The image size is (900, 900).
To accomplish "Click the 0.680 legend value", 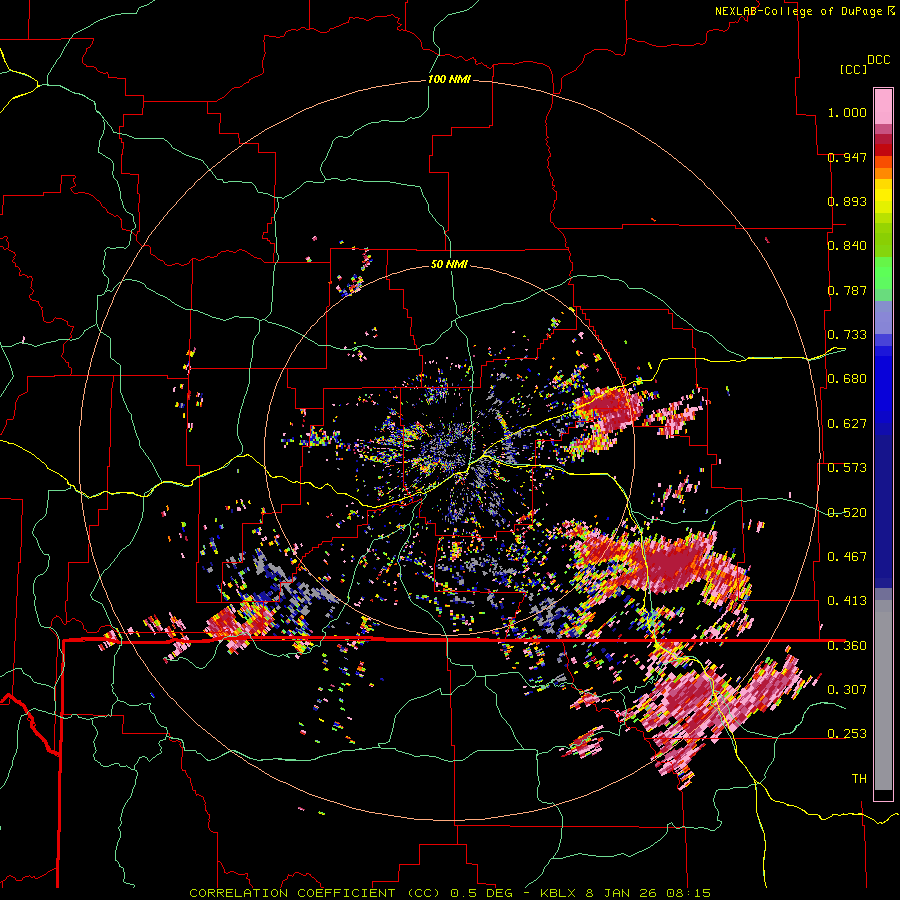I will coord(847,379).
